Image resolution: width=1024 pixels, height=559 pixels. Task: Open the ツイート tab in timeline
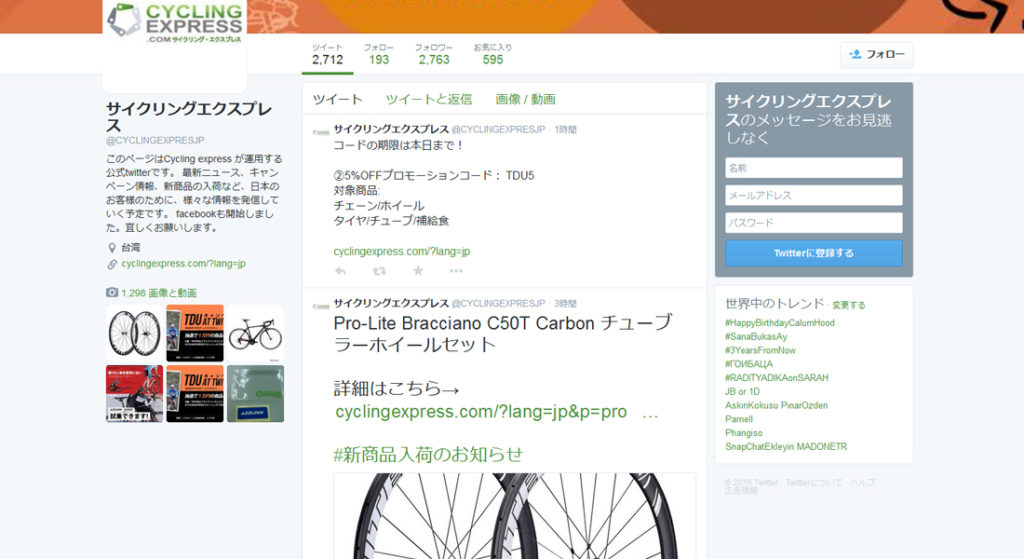coord(337,99)
